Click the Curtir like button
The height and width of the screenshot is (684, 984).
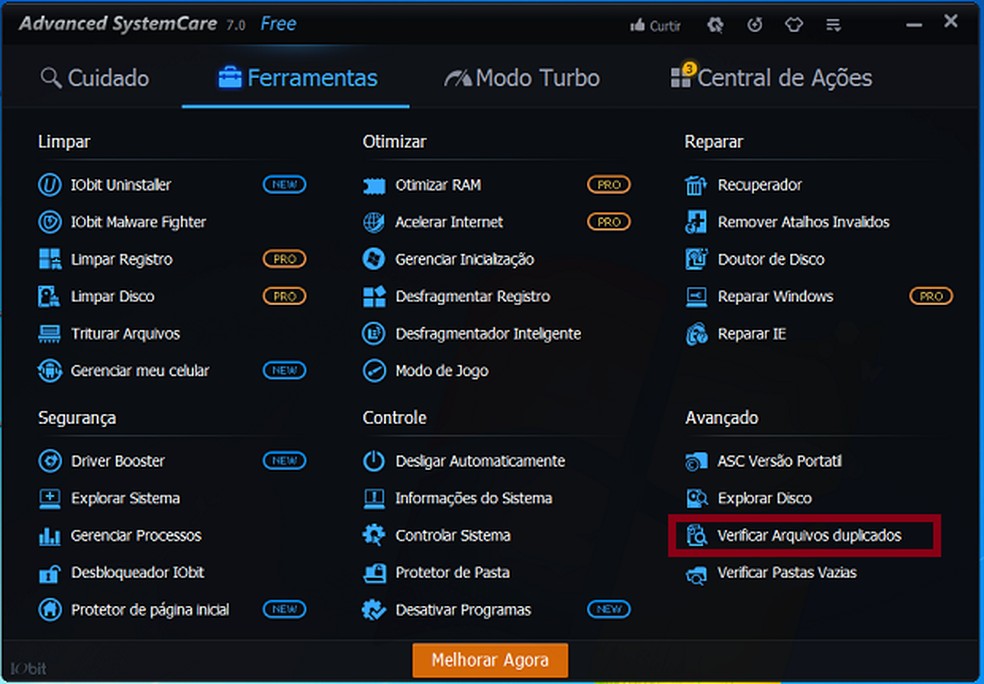coord(655,26)
